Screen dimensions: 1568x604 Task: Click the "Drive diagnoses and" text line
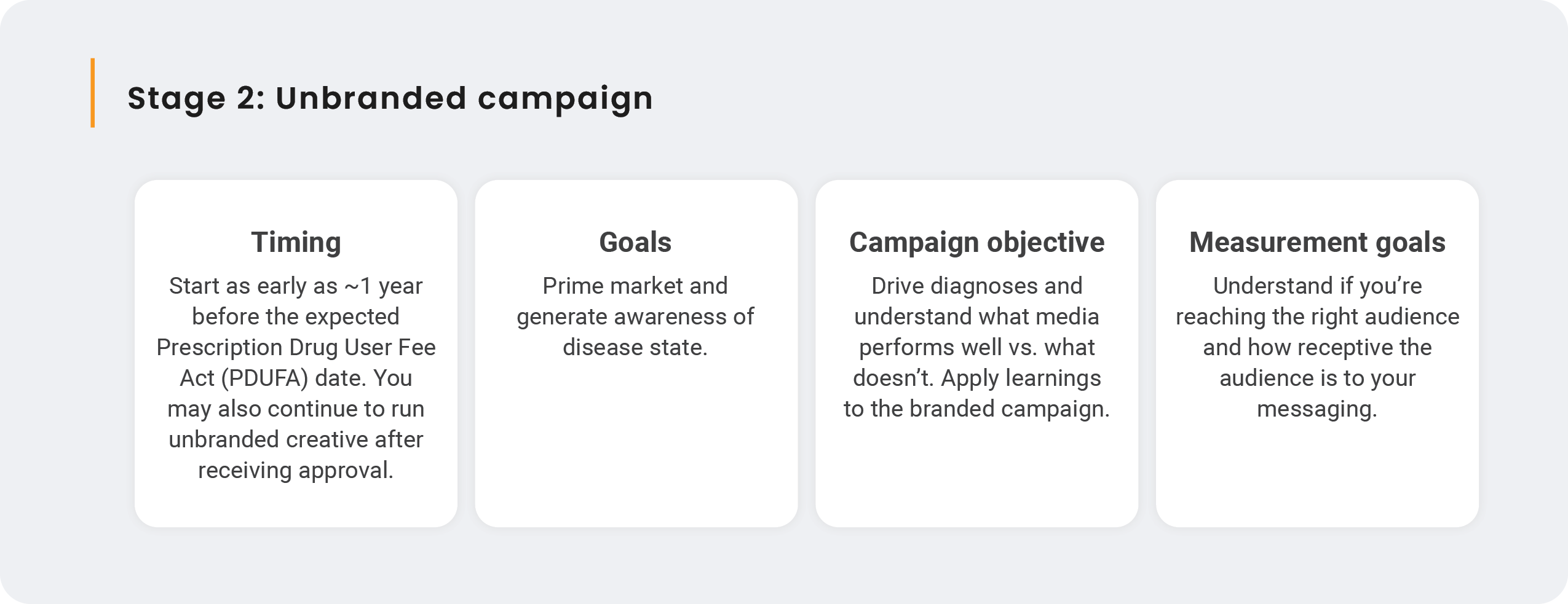[976, 286]
